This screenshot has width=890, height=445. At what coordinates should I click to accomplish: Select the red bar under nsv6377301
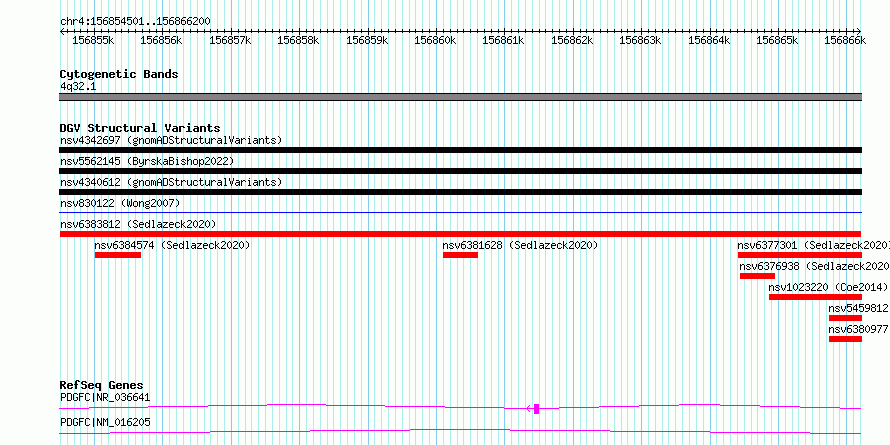(800, 255)
